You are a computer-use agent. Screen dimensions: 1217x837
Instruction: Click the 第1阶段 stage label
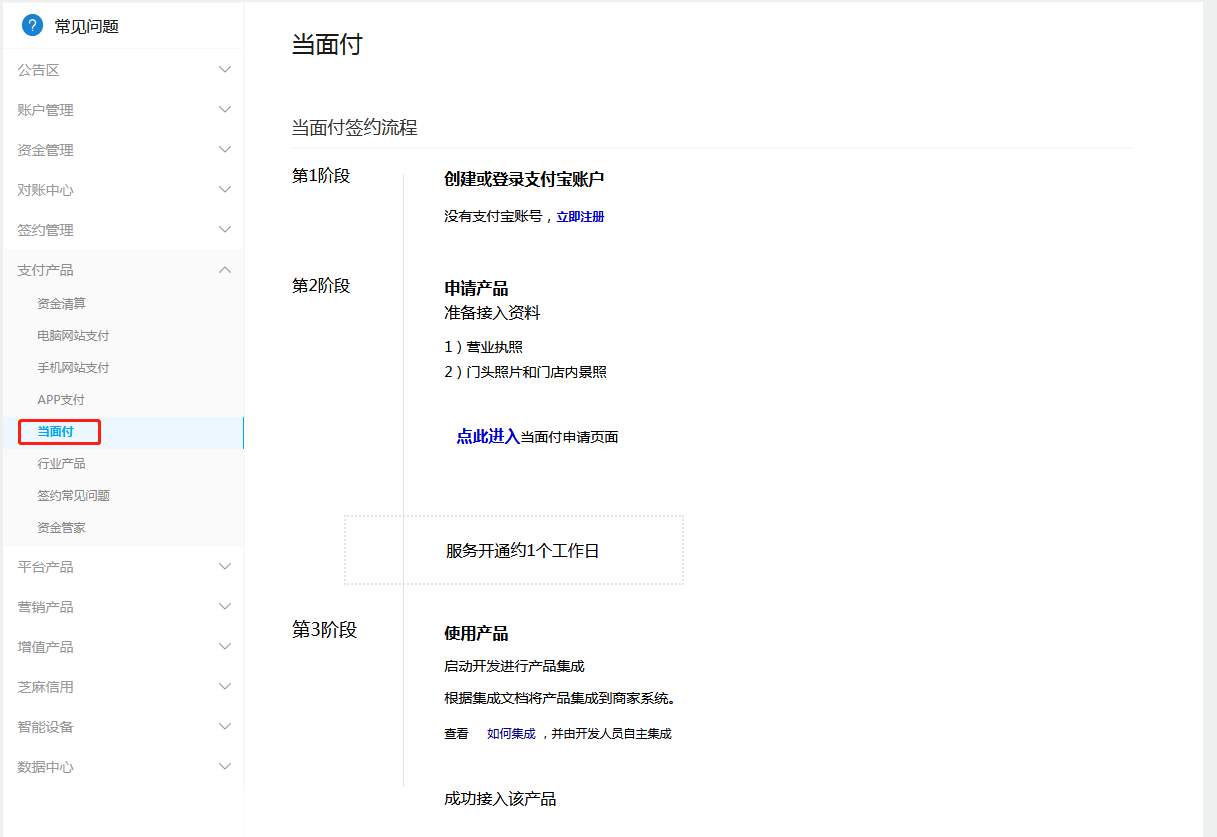321,176
